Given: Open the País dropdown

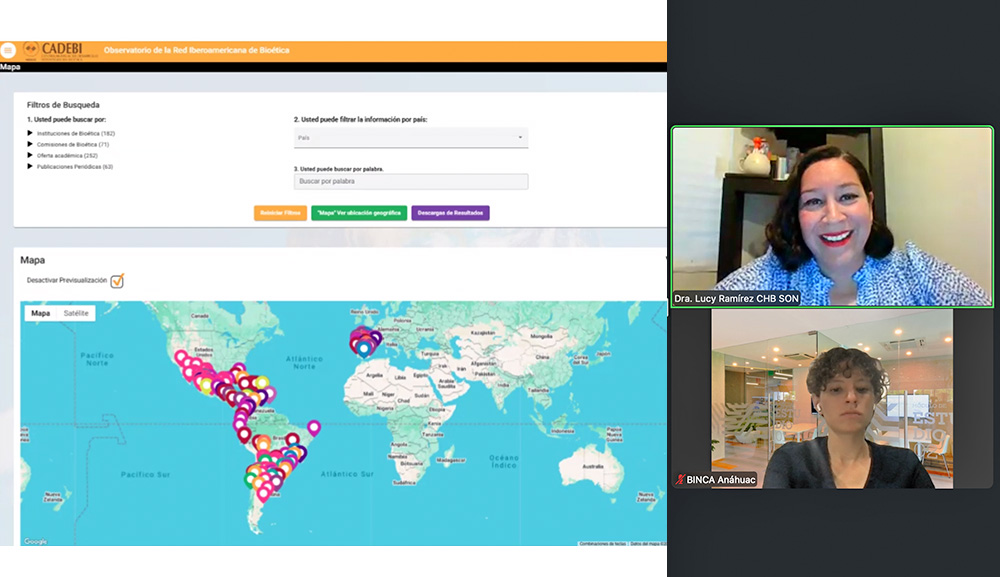Looking at the screenshot, I should pyautogui.click(x=410, y=137).
